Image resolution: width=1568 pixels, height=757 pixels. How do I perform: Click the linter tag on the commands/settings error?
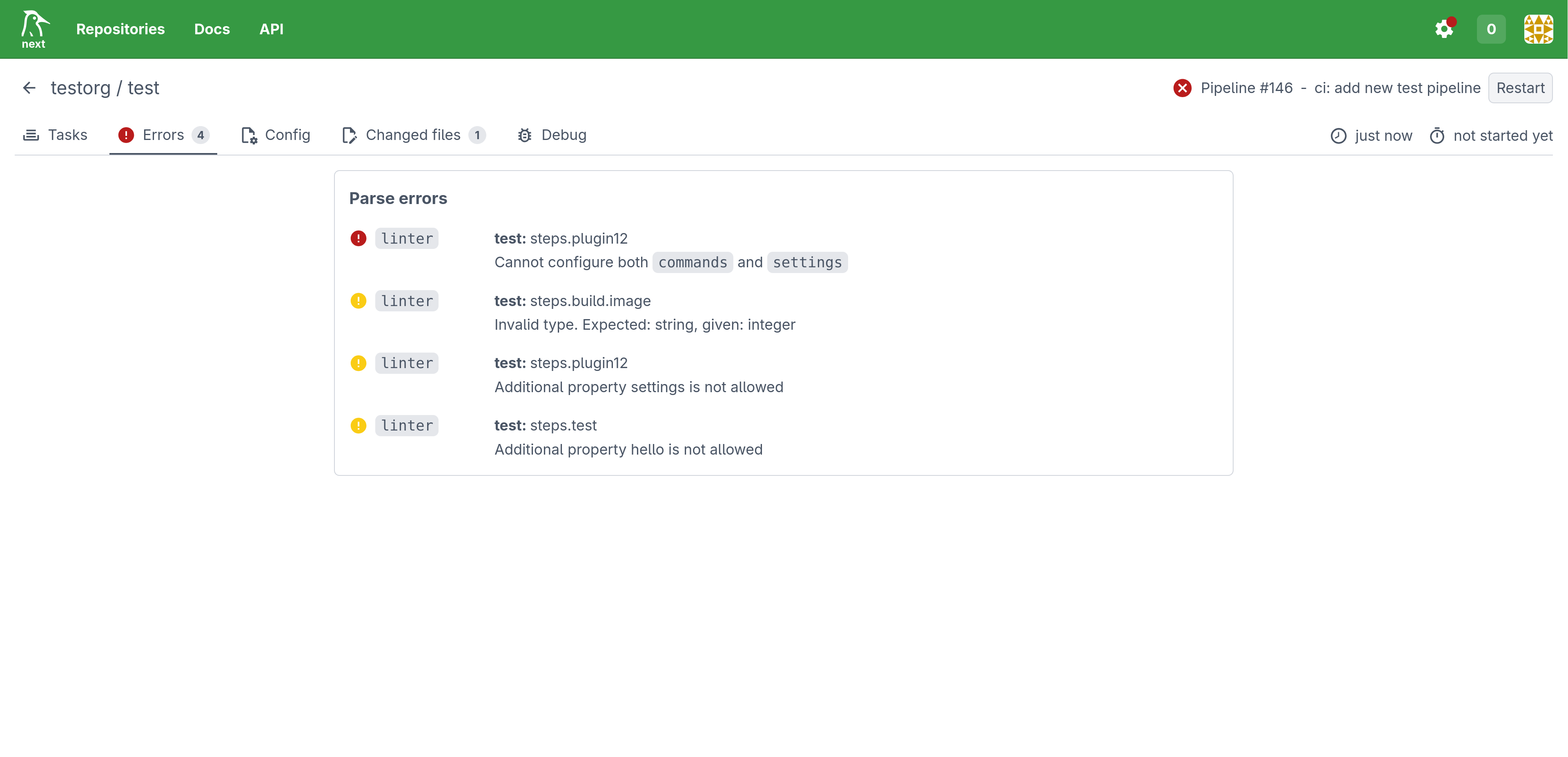click(407, 239)
